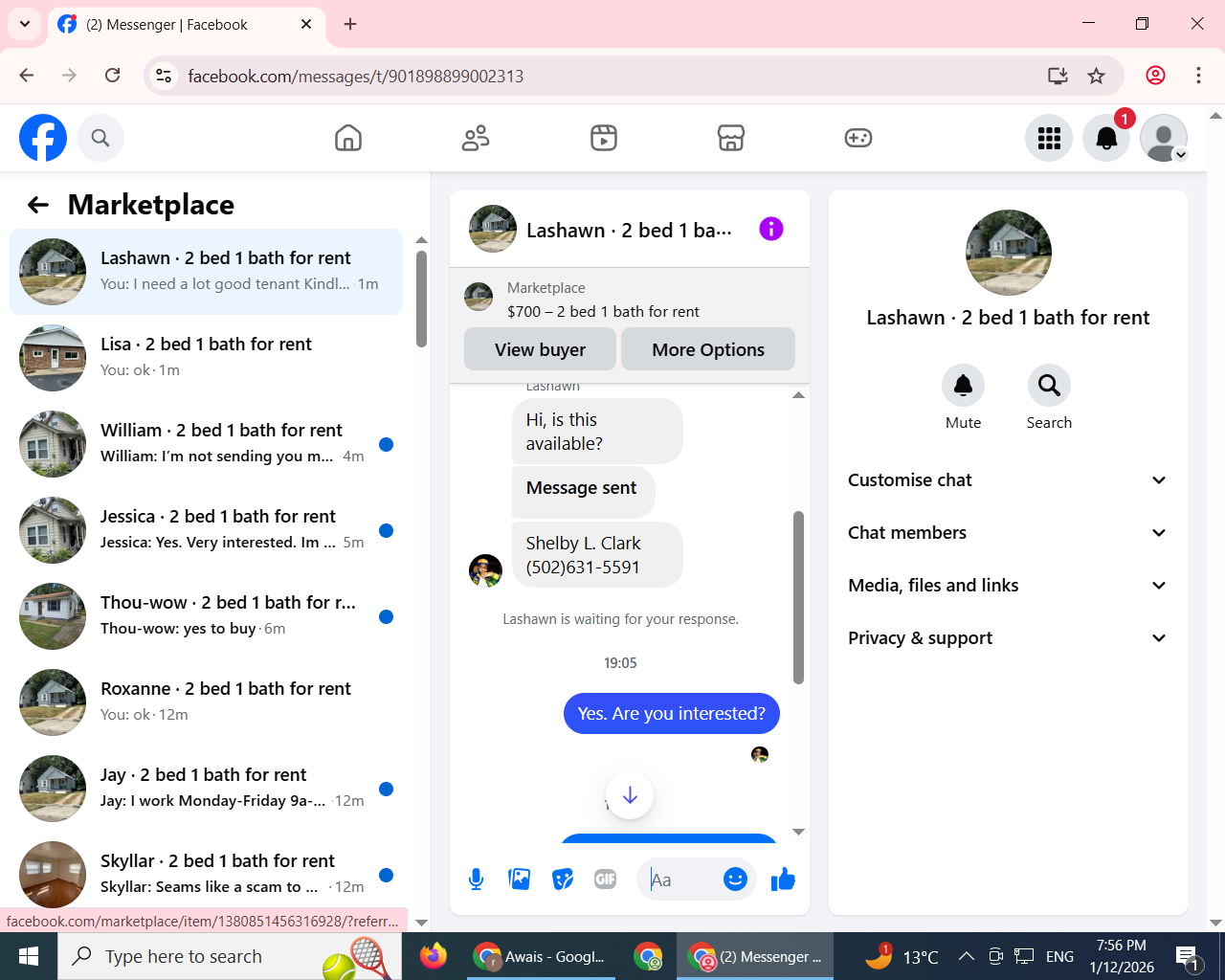Open the Gaming controller icon
Image resolution: width=1225 pixels, height=980 pixels.
[858, 138]
